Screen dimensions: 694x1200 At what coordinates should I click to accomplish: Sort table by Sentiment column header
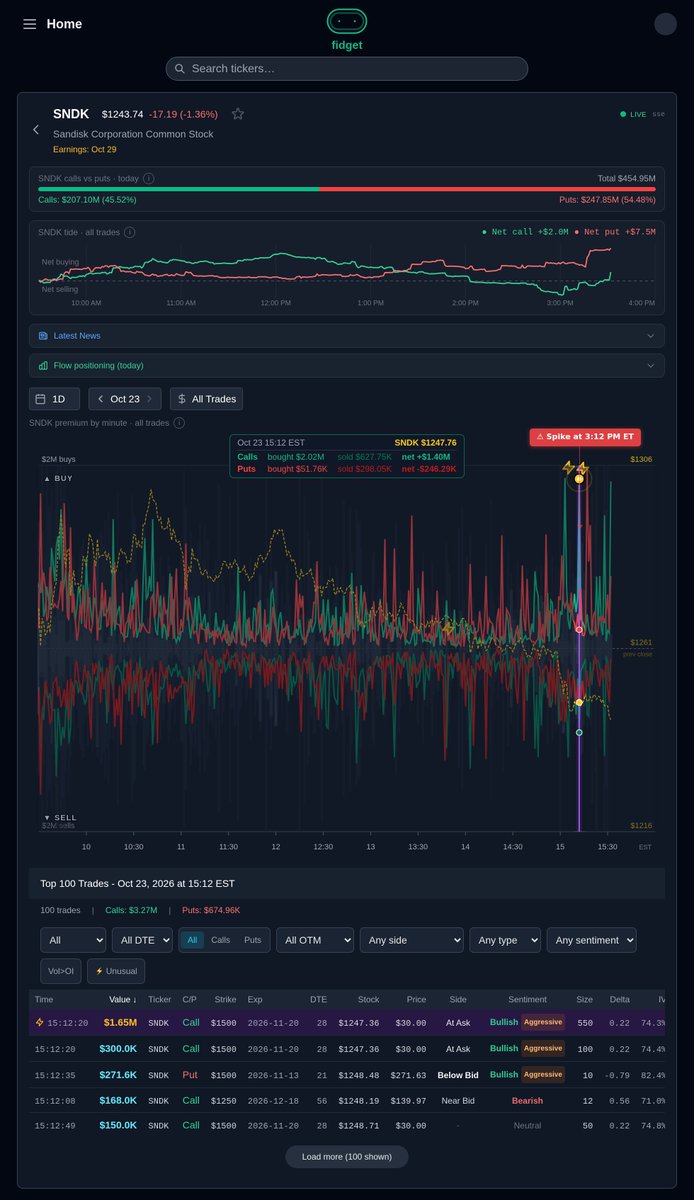tap(527, 999)
